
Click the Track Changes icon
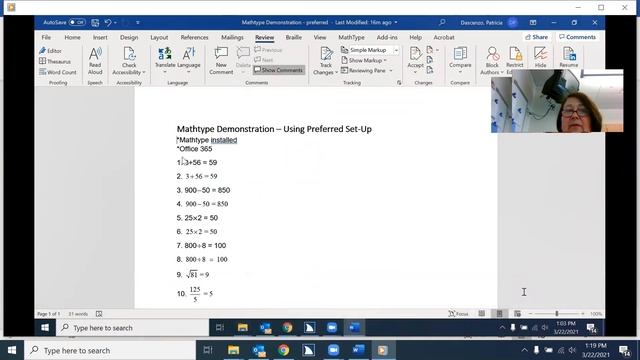(x=326, y=53)
